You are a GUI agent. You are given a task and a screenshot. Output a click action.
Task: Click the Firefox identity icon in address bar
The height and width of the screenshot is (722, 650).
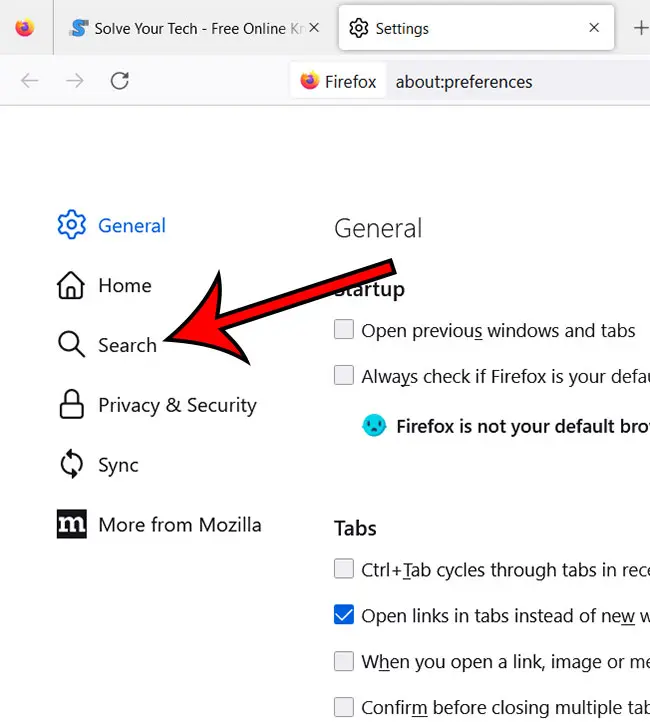tap(309, 81)
